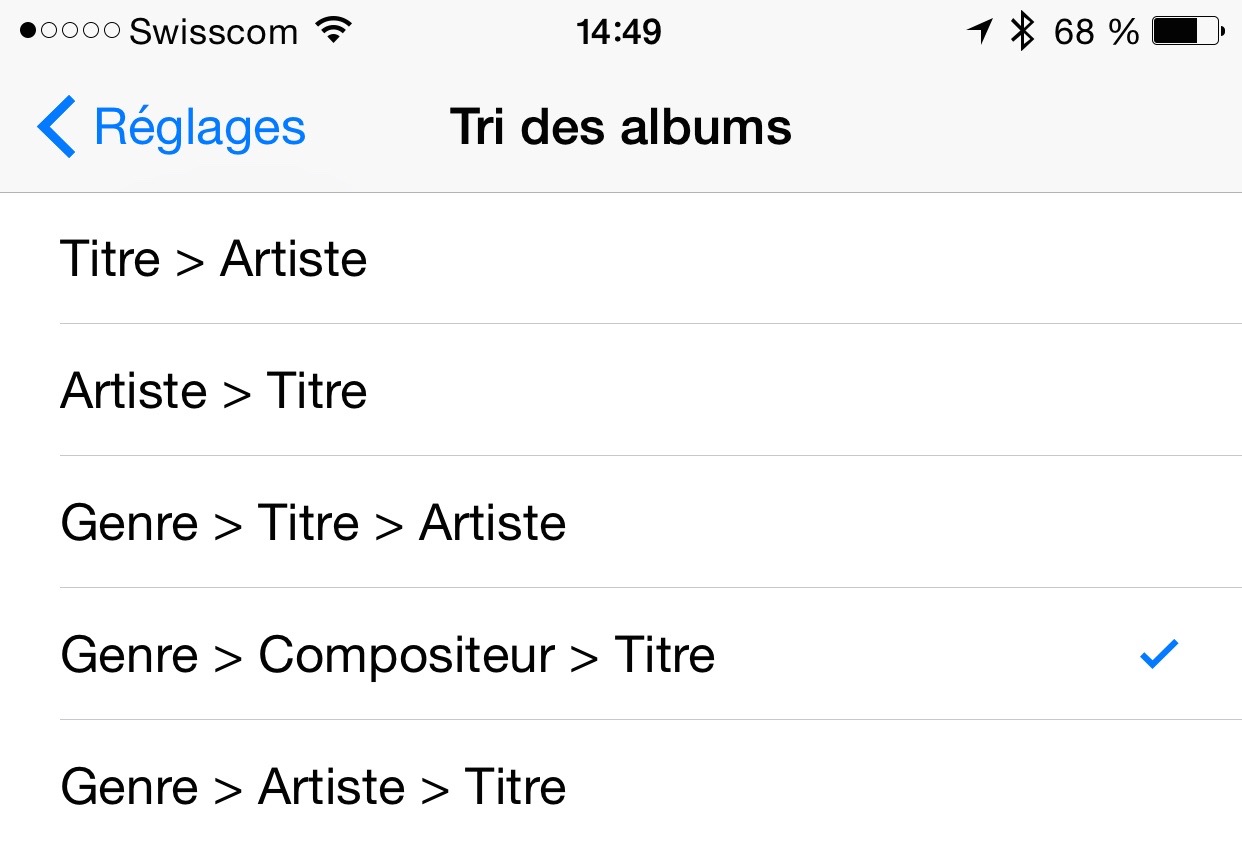Go back to Réglages
1242x850 pixels.
point(171,127)
